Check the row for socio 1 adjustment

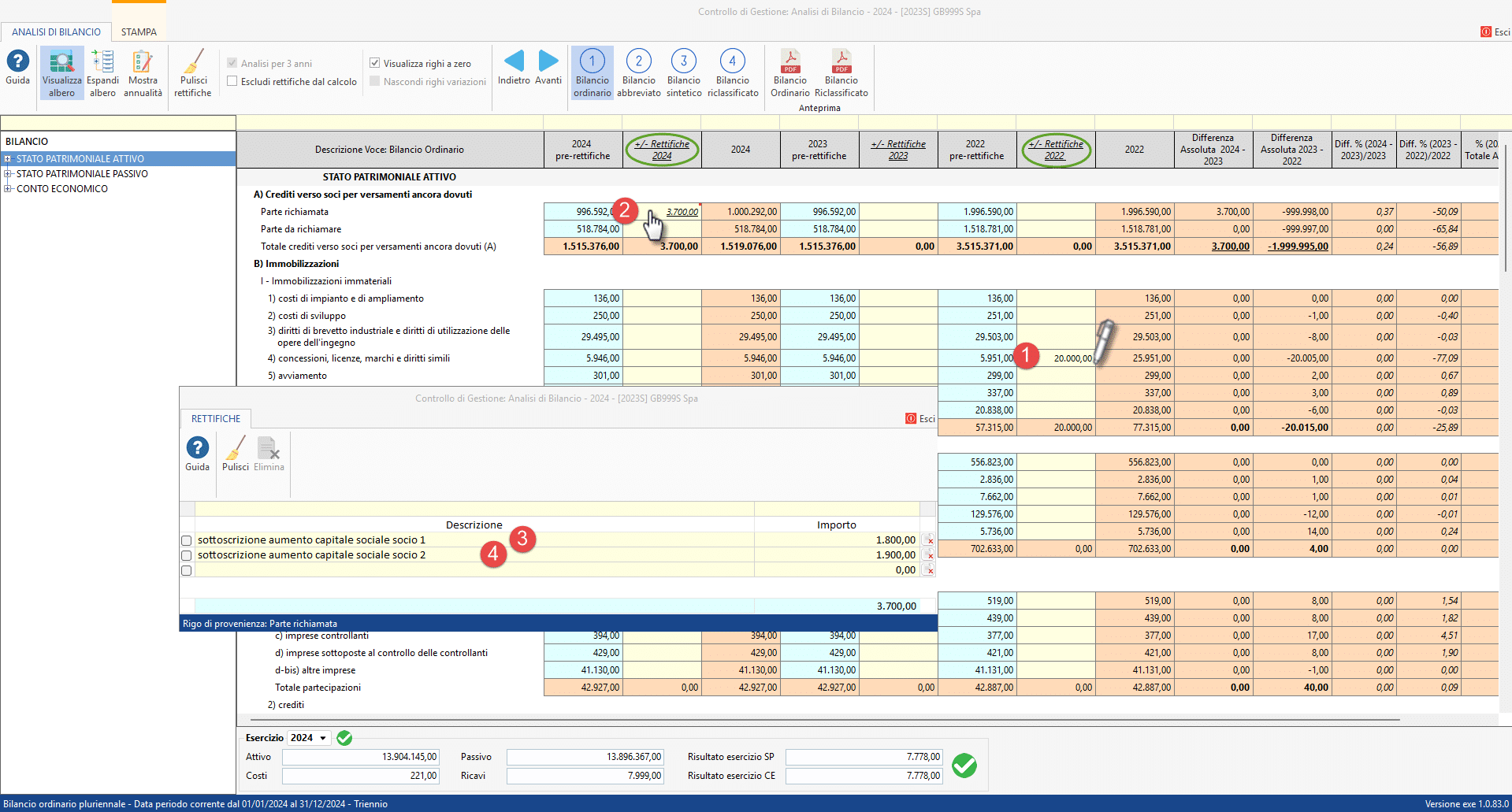click(x=187, y=540)
